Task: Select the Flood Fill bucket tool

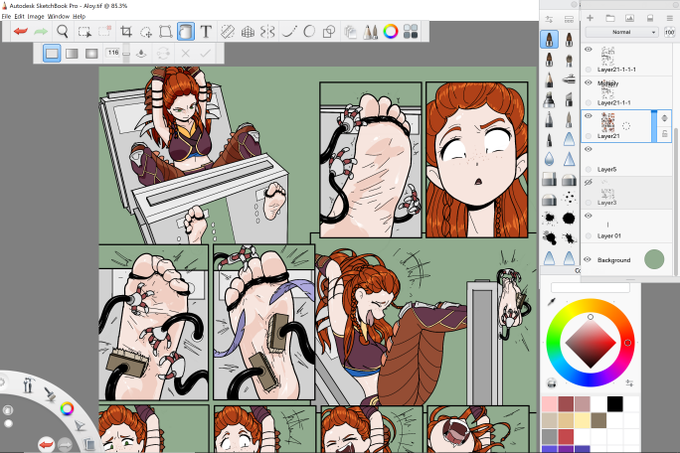Action: (x=186, y=32)
